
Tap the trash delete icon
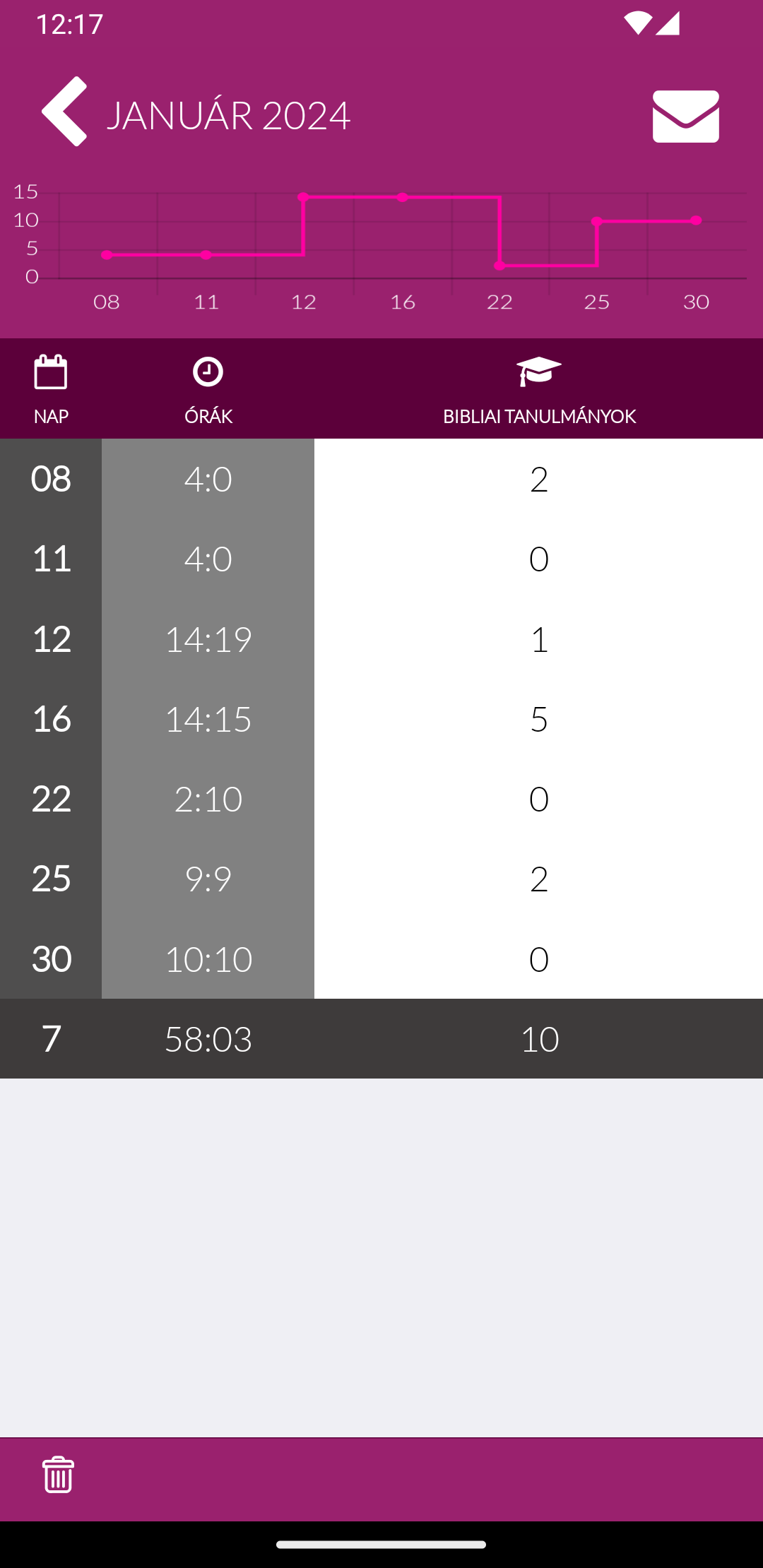point(58,1474)
